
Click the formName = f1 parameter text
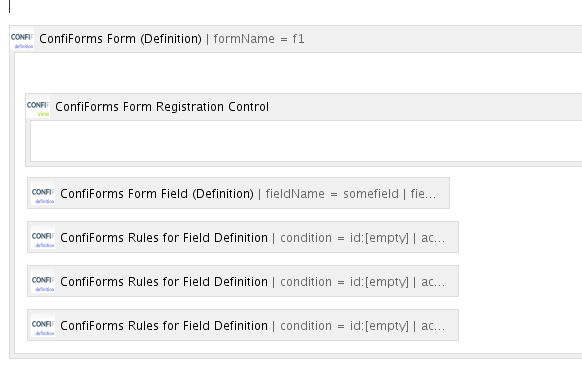[x=259, y=39]
